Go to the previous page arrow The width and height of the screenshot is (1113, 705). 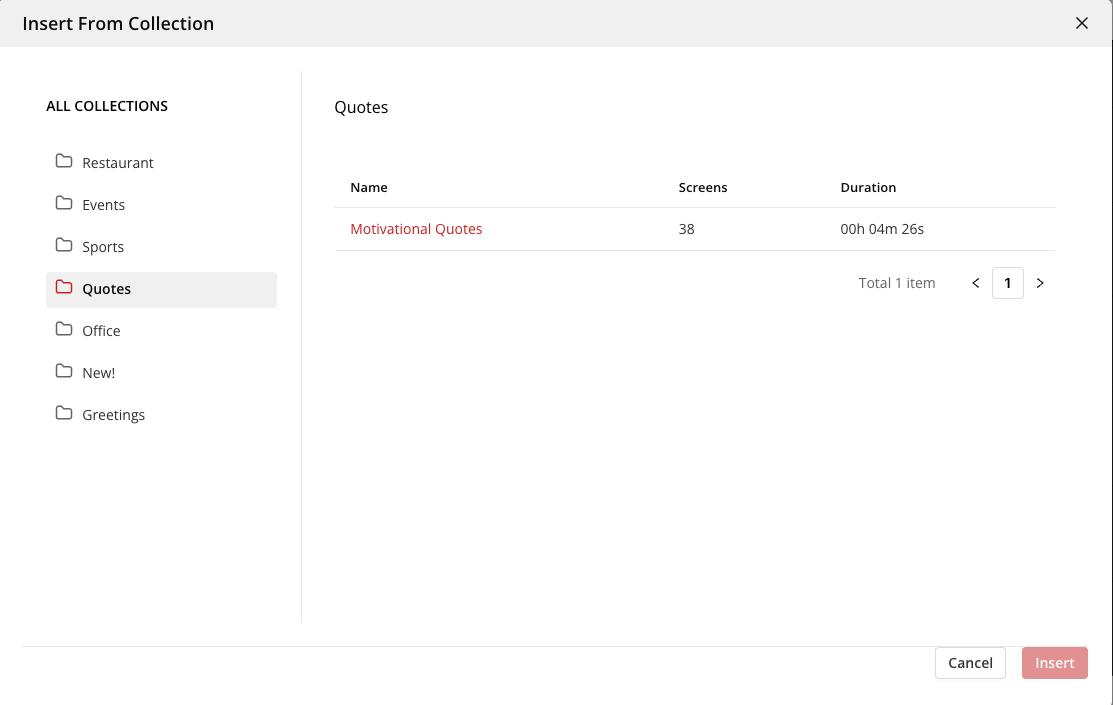tap(976, 283)
